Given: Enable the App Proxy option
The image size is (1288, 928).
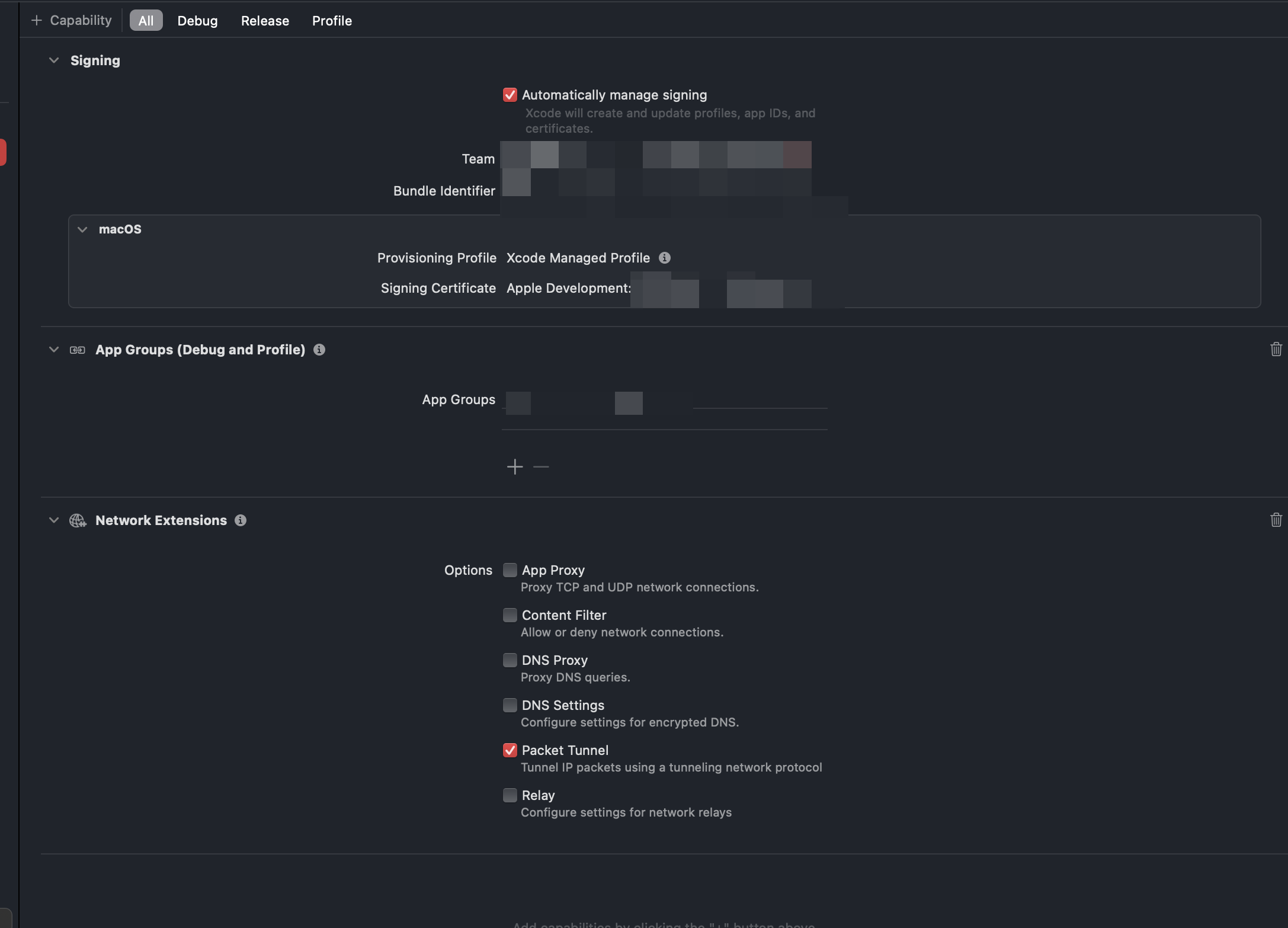Looking at the screenshot, I should 510,570.
